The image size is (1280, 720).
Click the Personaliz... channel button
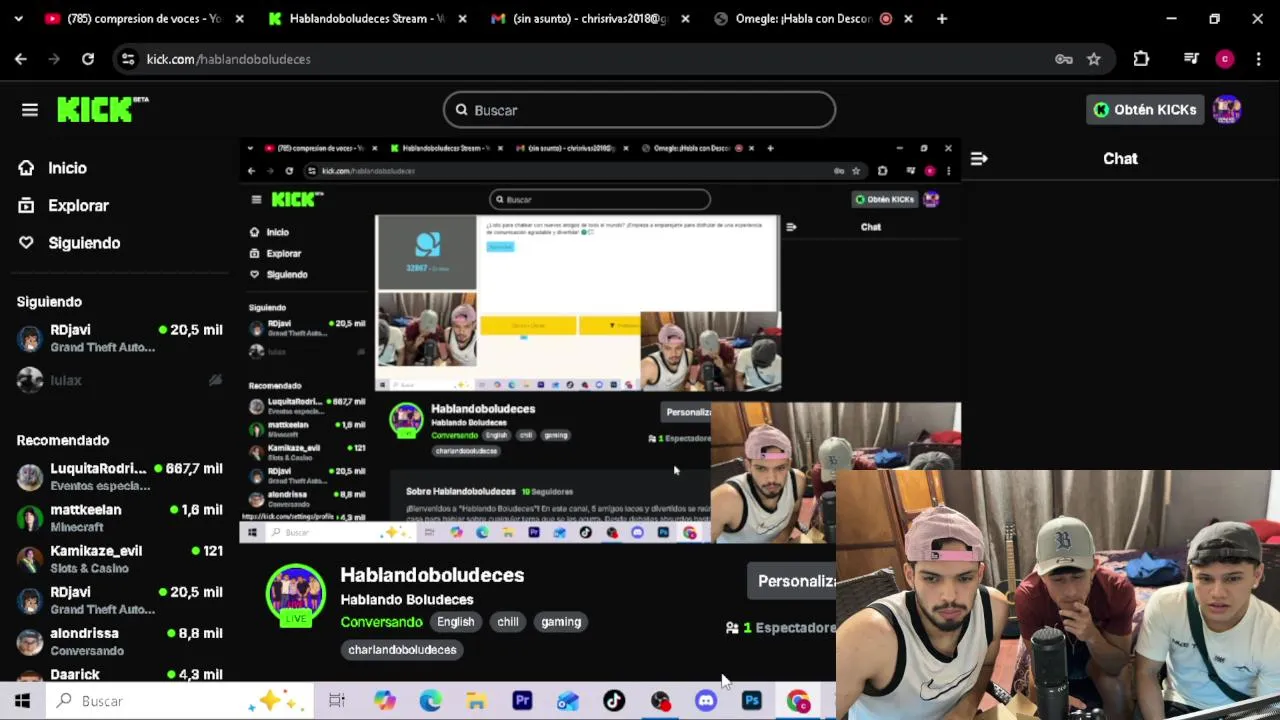point(792,581)
